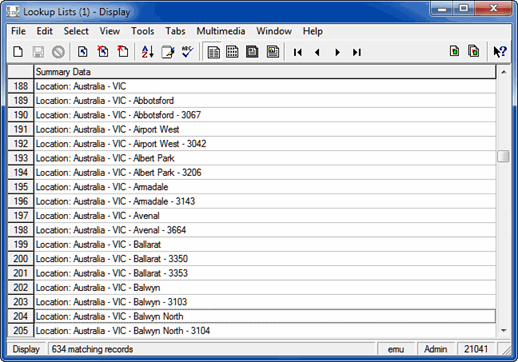
Task: Click the vertical scrollbar thumb
Action: pyautogui.click(x=503, y=156)
